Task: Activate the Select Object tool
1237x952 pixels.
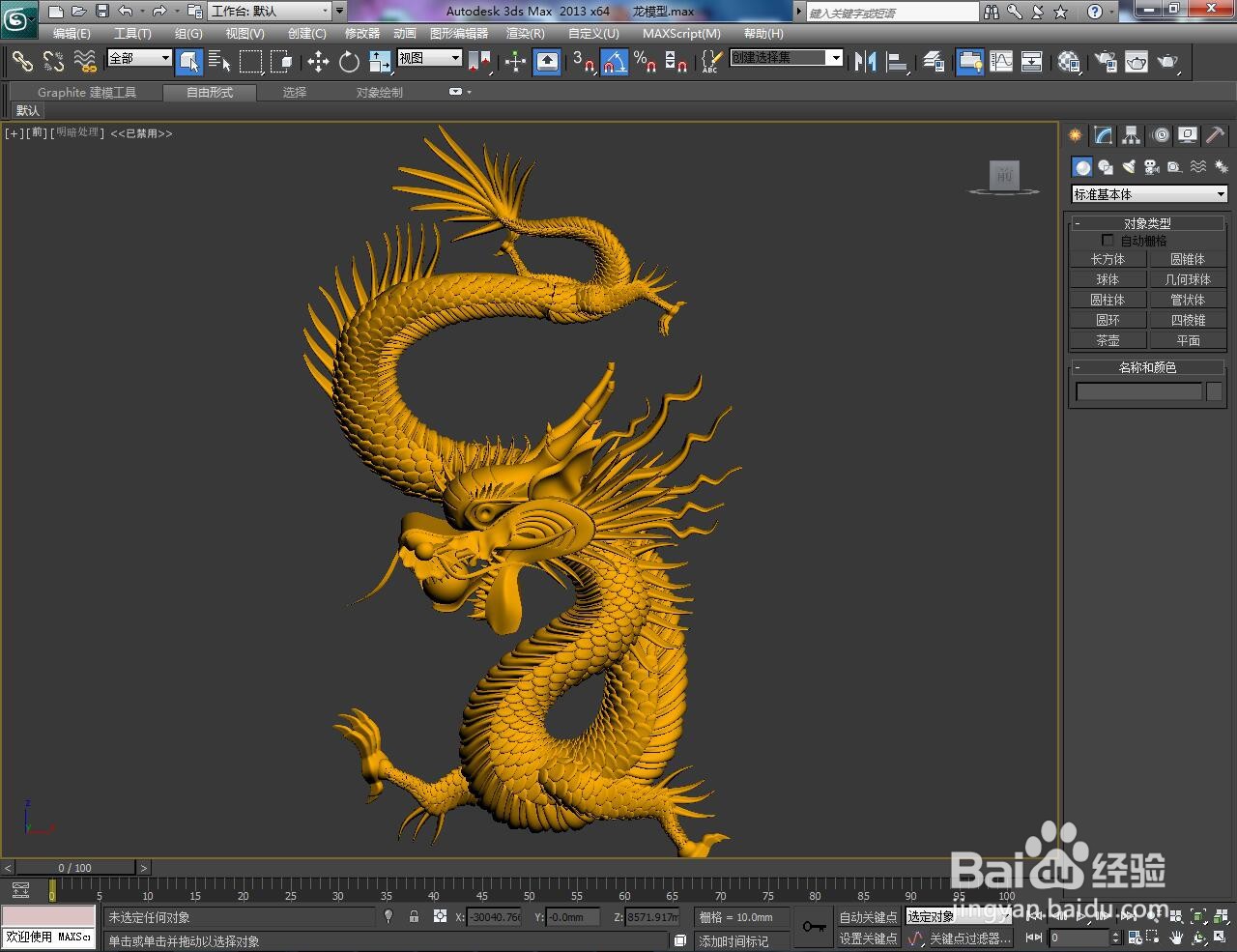Action: coord(190,62)
